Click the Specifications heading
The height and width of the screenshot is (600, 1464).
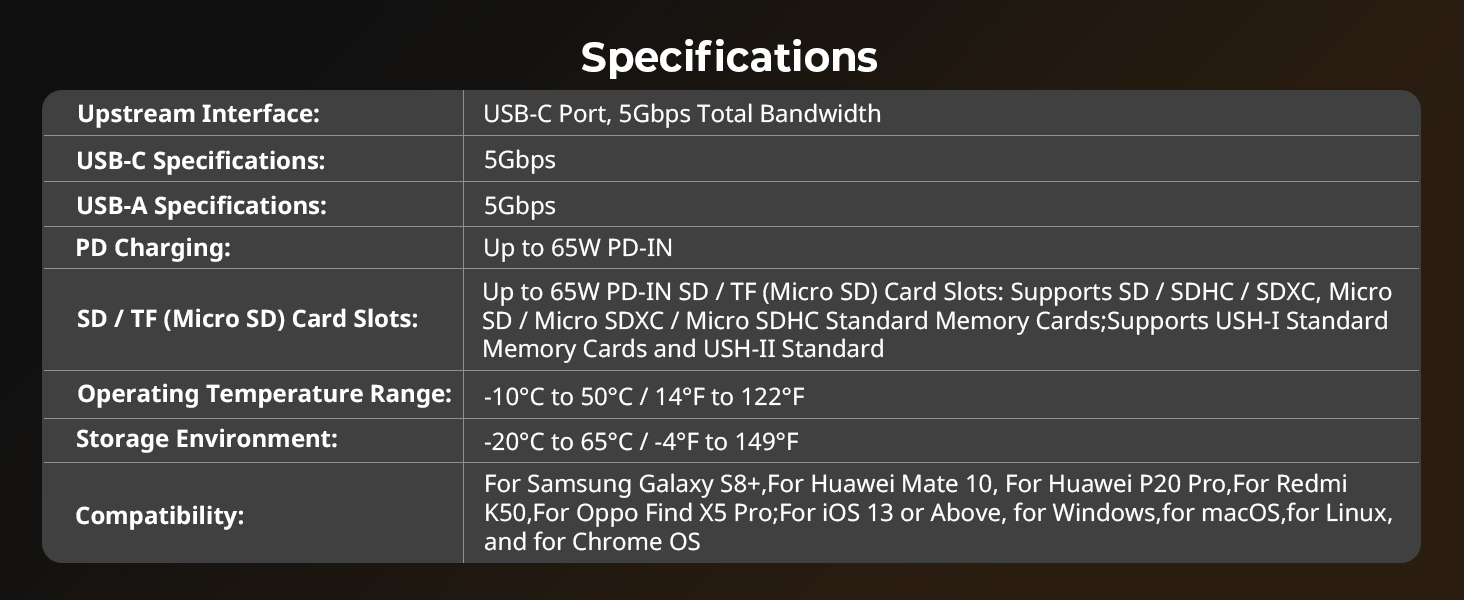[x=729, y=58]
